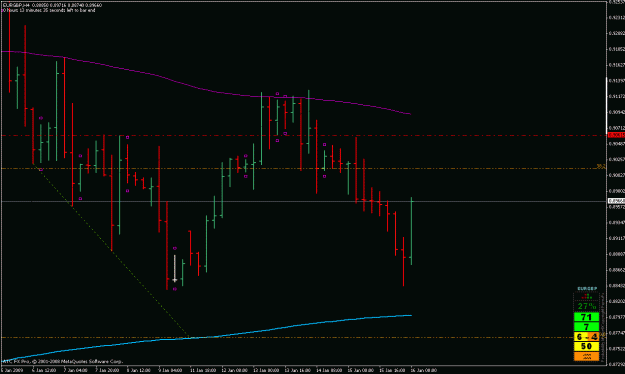Click the green 27% reading in indicator panel
The height and width of the screenshot is (374, 625).
tap(587, 306)
